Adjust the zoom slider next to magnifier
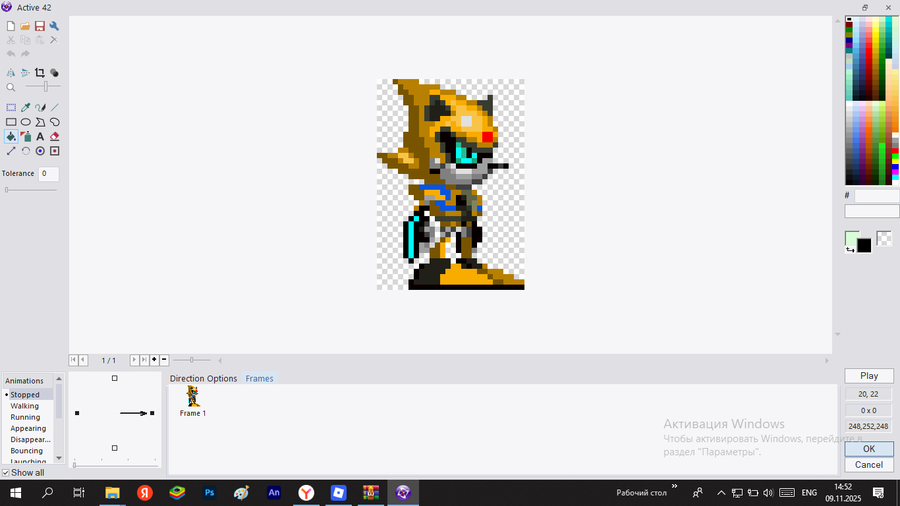Image resolution: width=900 pixels, height=506 pixels. tap(46, 87)
